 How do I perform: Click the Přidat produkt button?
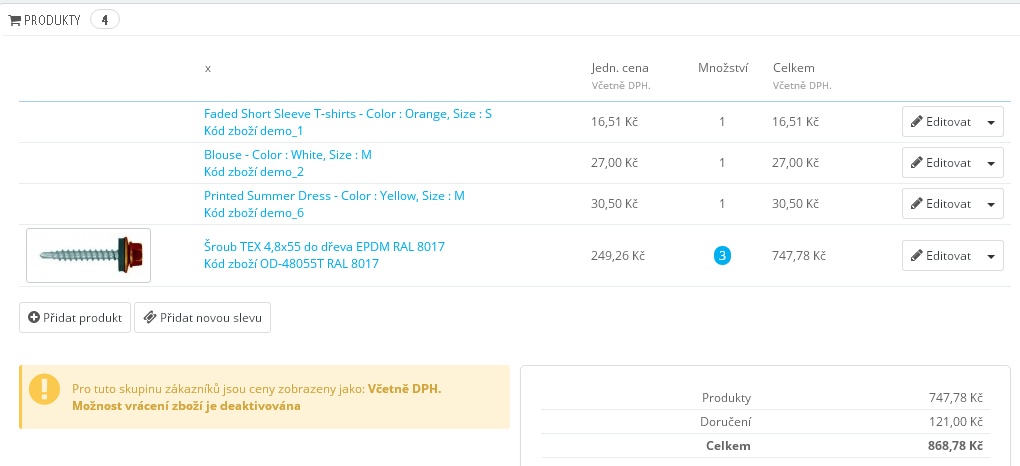tap(75, 318)
